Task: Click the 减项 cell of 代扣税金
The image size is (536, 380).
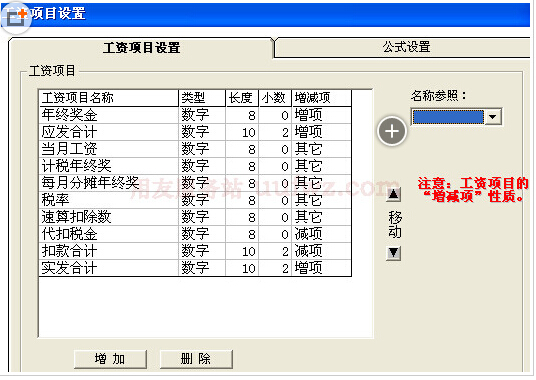Action: pos(321,234)
